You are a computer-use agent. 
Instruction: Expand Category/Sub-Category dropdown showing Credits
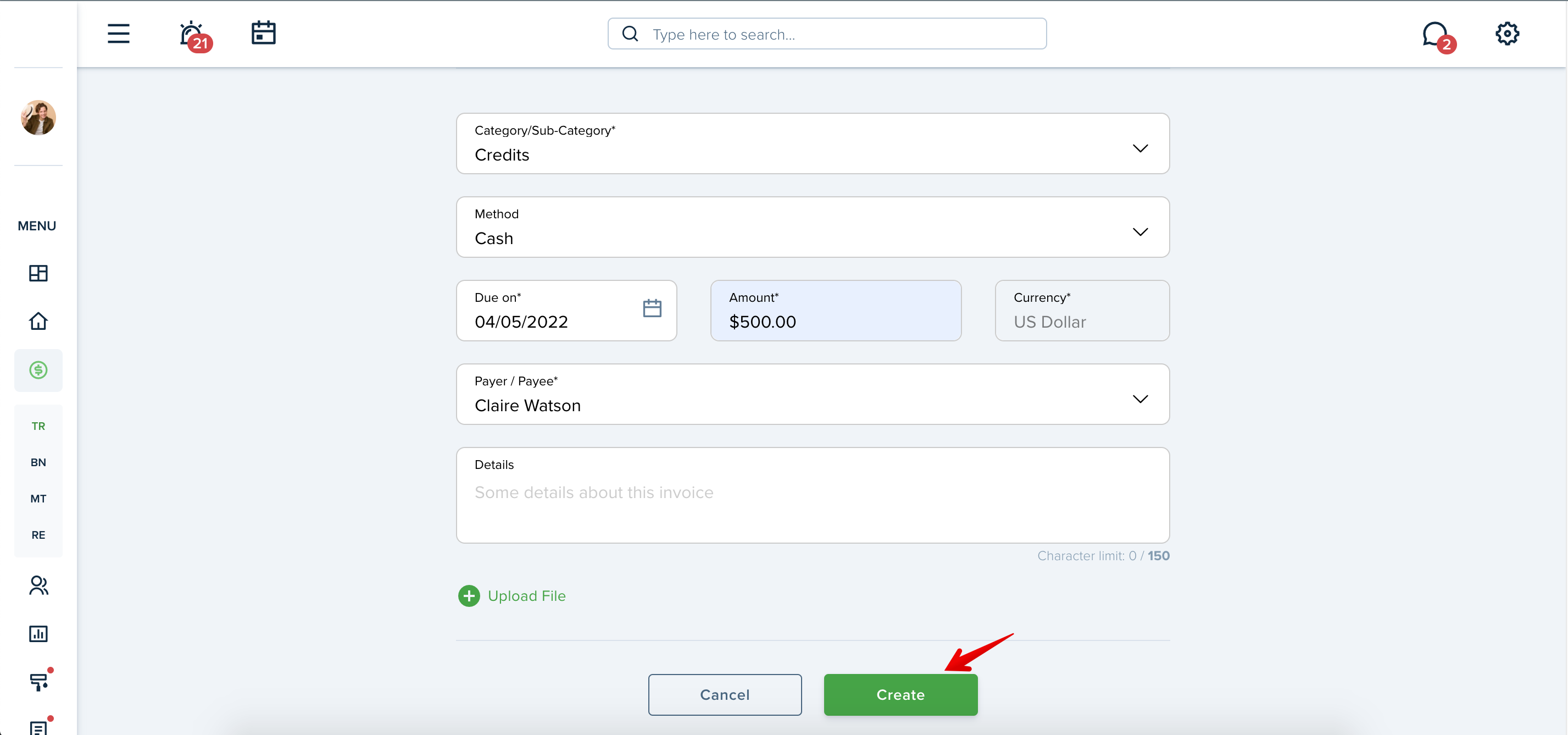(x=813, y=143)
